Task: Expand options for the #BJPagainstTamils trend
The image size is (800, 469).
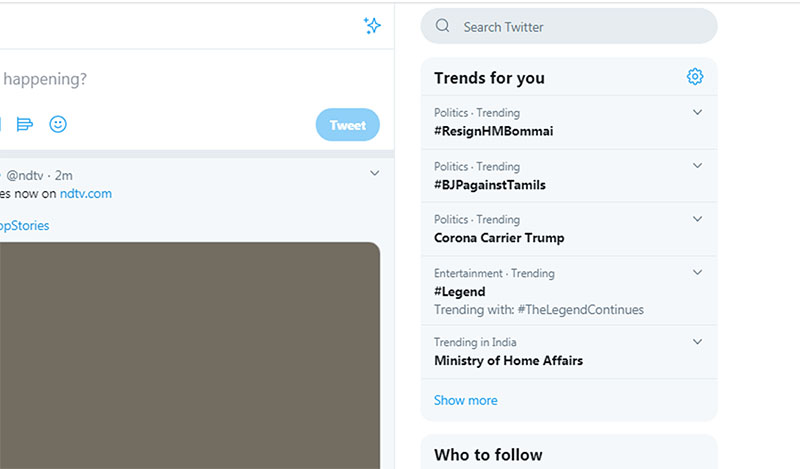Action: point(698,166)
